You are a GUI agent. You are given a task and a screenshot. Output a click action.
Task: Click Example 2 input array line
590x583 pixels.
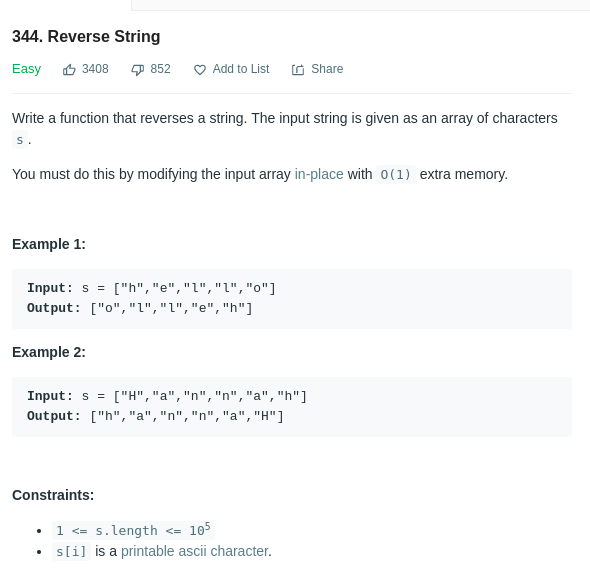167,396
